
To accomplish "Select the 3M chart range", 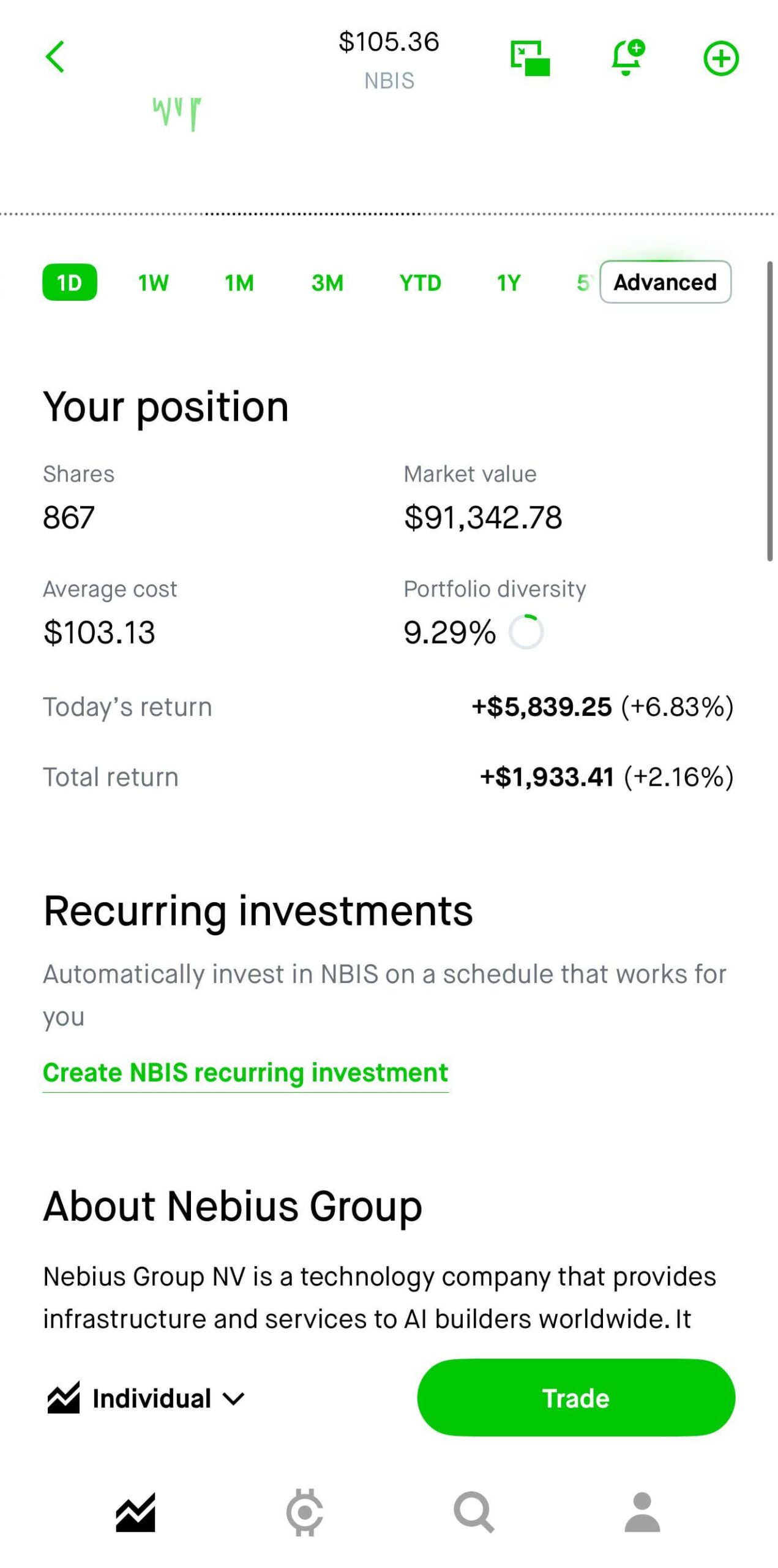I will pos(327,283).
